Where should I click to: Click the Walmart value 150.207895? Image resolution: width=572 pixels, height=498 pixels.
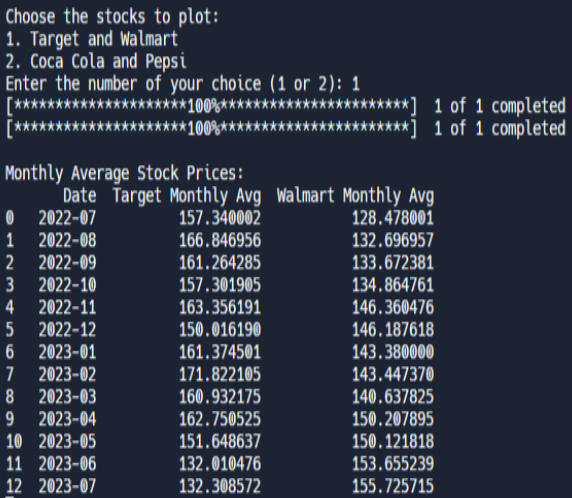pyautogui.click(x=393, y=419)
